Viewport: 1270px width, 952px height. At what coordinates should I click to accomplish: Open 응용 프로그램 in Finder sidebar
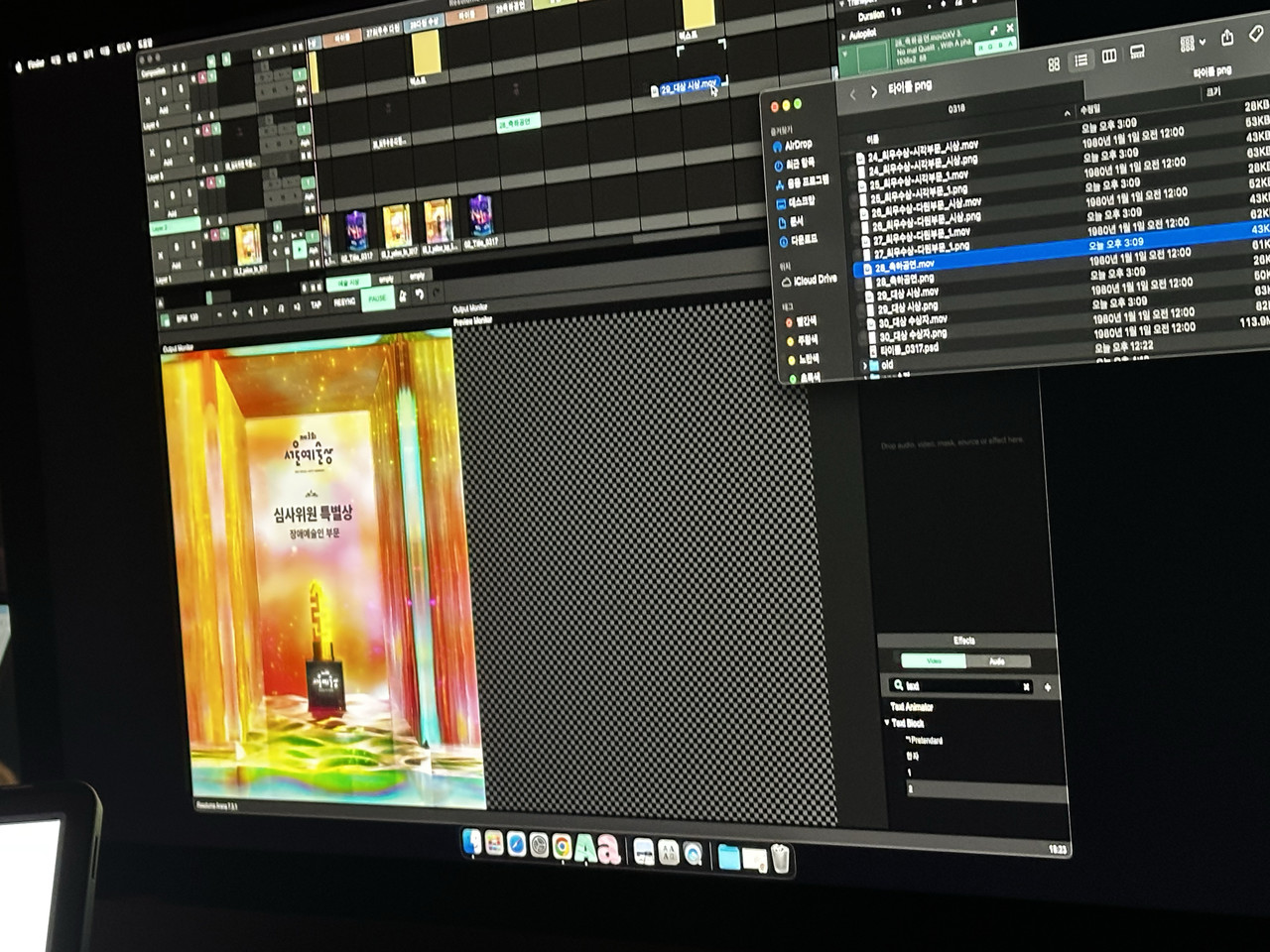pyautogui.click(x=802, y=182)
